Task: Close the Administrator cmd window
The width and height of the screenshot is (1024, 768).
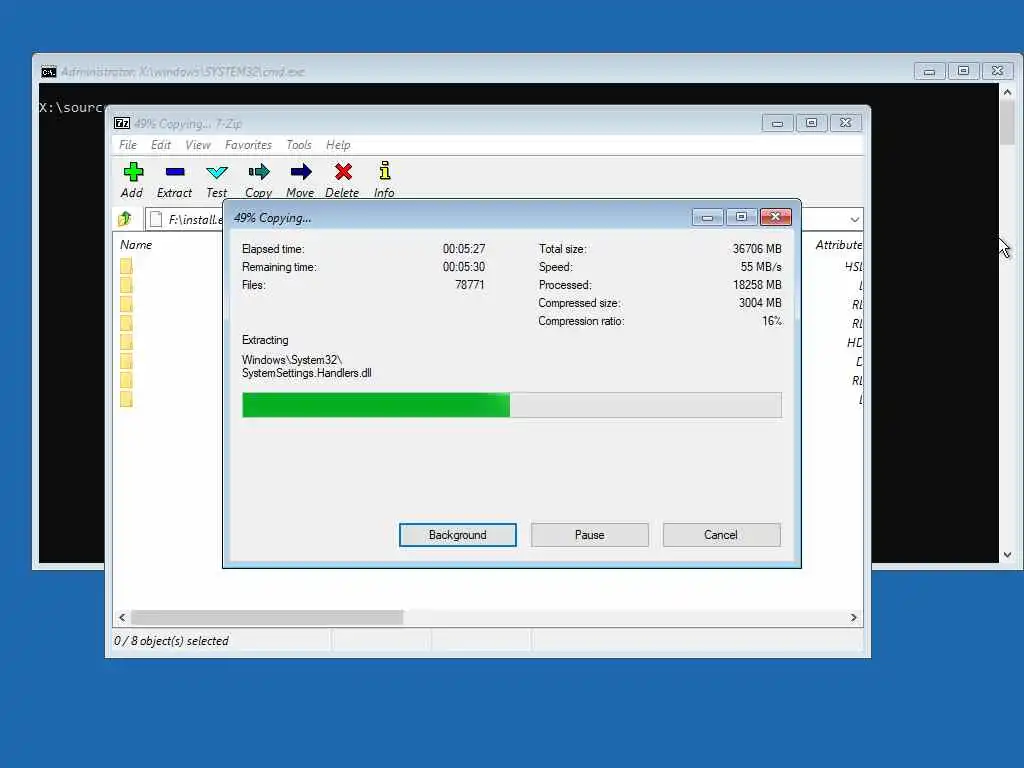Action: coord(997,71)
